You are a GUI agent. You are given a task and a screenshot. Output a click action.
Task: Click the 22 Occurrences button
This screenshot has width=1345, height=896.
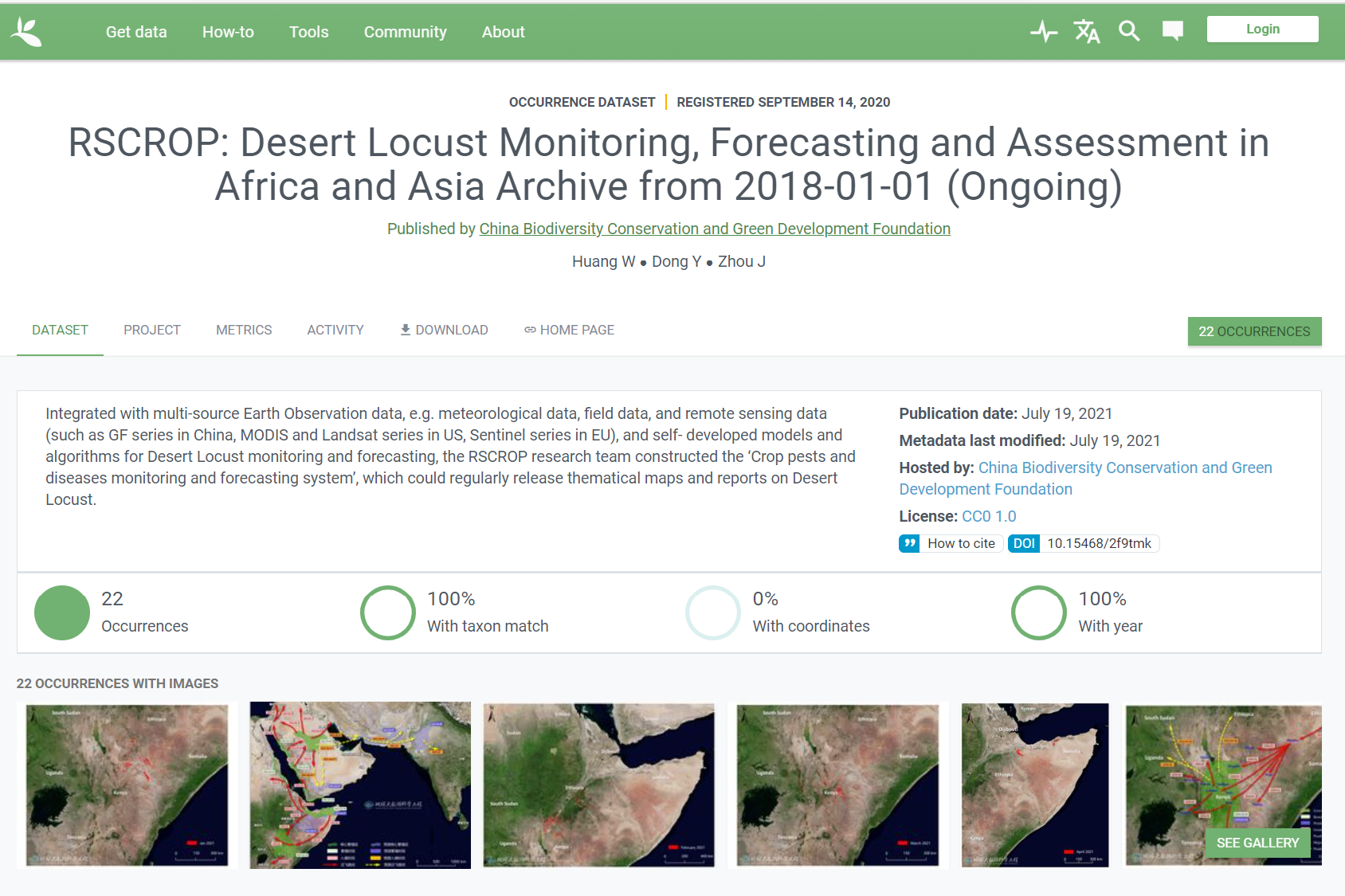pyautogui.click(x=1254, y=331)
